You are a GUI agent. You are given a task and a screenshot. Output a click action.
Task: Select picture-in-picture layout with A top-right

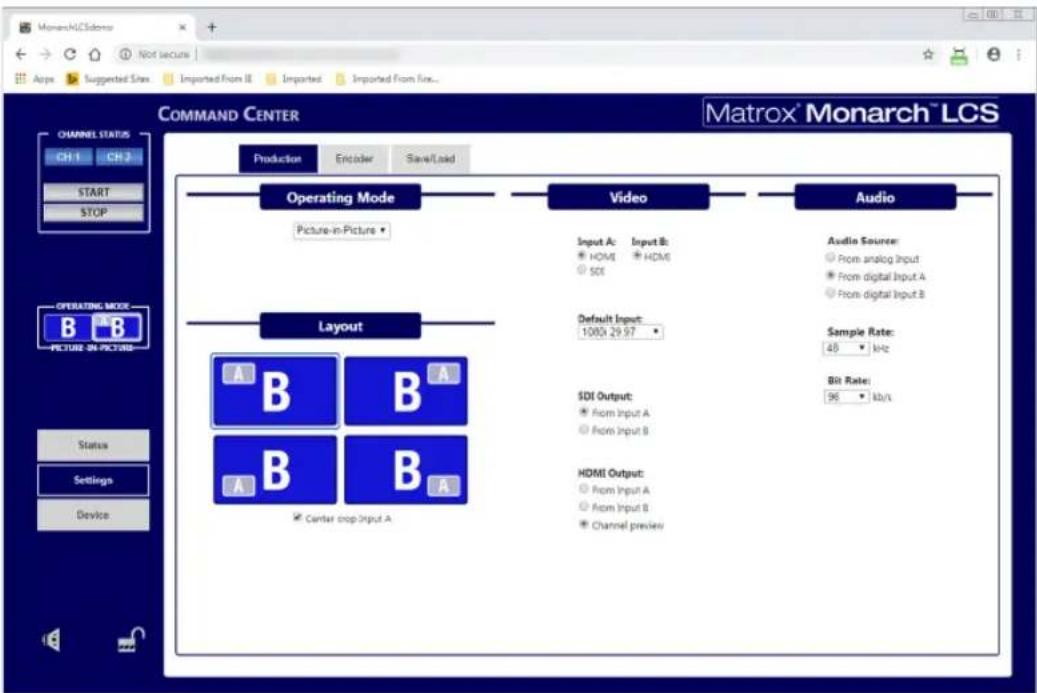[406, 391]
